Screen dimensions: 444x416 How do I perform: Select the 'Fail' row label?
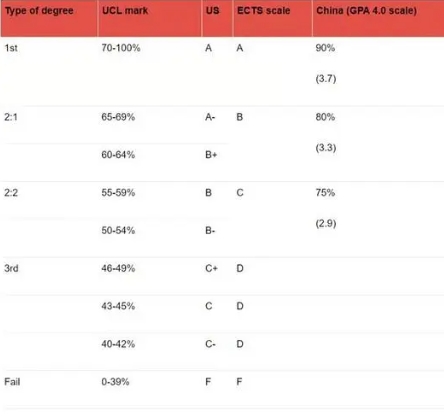pyautogui.click(x=12, y=382)
